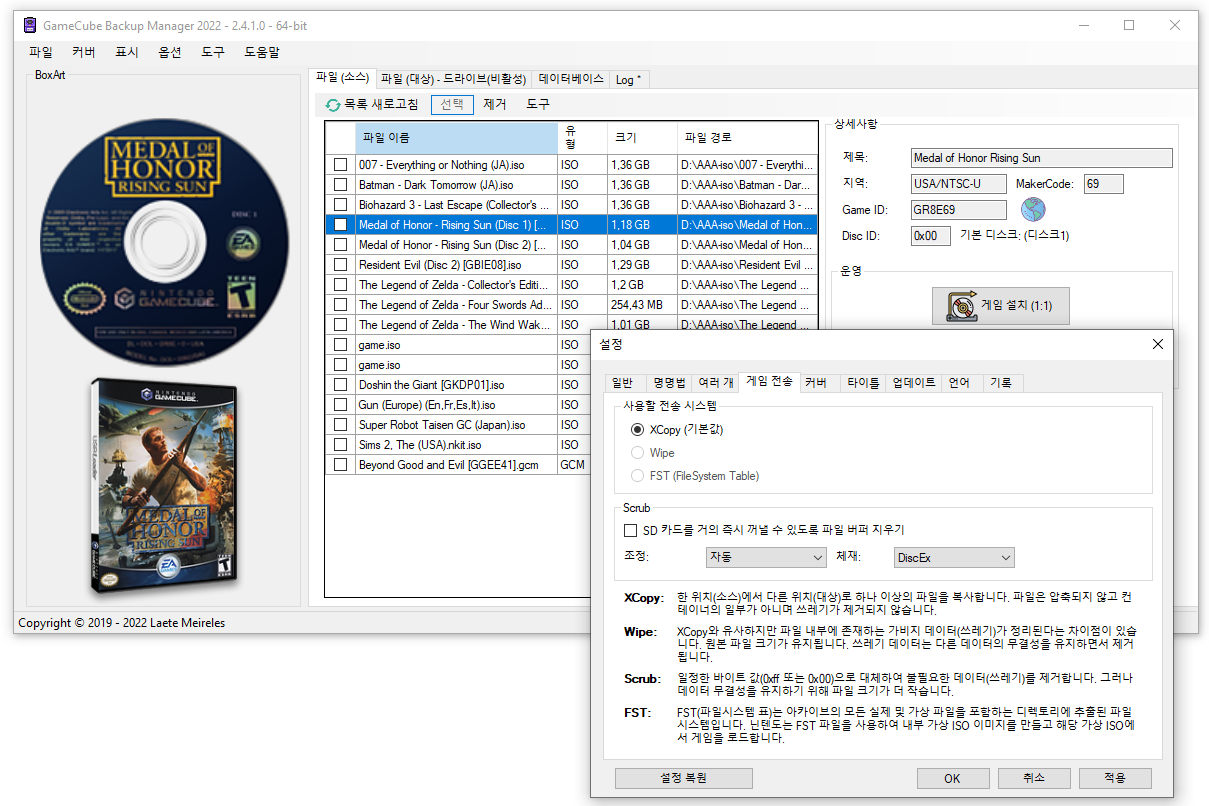The width and height of the screenshot is (1209, 806).
Task: Switch to the Log tab
Action: pyautogui.click(x=629, y=79)
